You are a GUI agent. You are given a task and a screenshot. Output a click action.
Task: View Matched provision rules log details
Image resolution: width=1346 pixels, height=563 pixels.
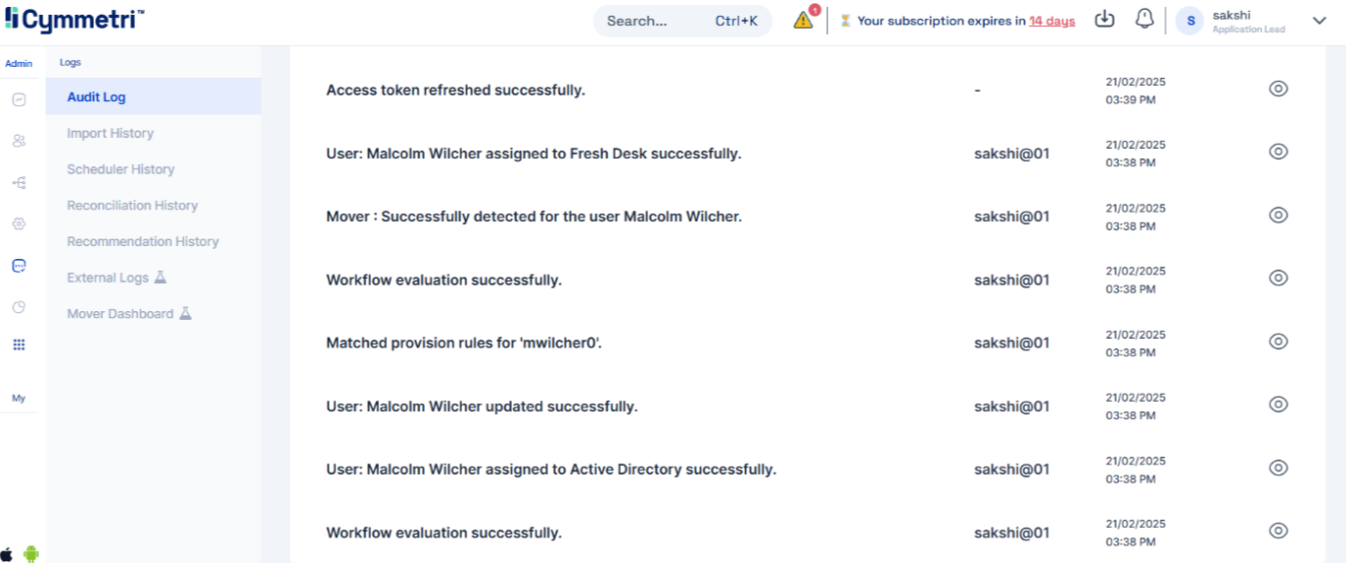(1277, 342)
